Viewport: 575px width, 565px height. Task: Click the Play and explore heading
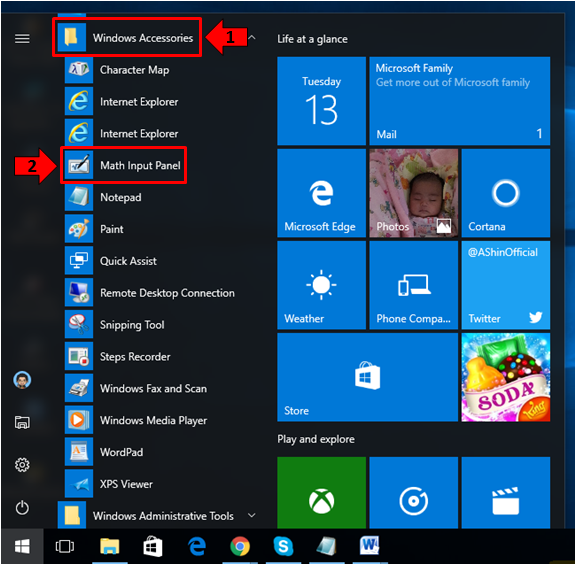(316, 439)
